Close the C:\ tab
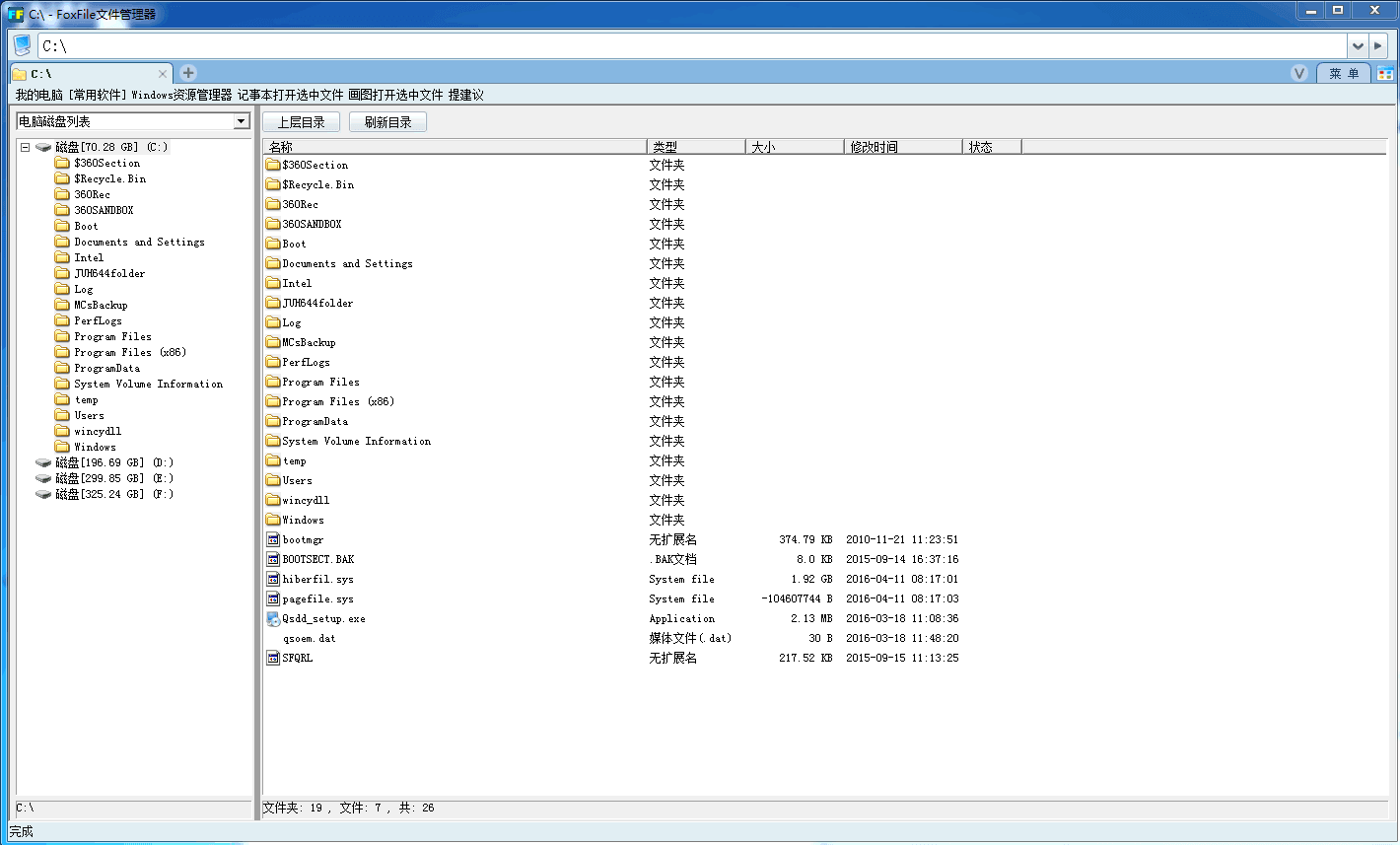Screen dimensions: 1400x845 pos(163,74)
